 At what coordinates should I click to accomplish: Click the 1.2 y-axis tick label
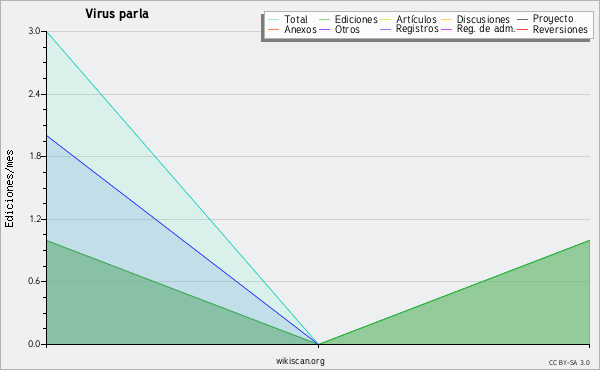pyautogui.click(x=34, y=219)
